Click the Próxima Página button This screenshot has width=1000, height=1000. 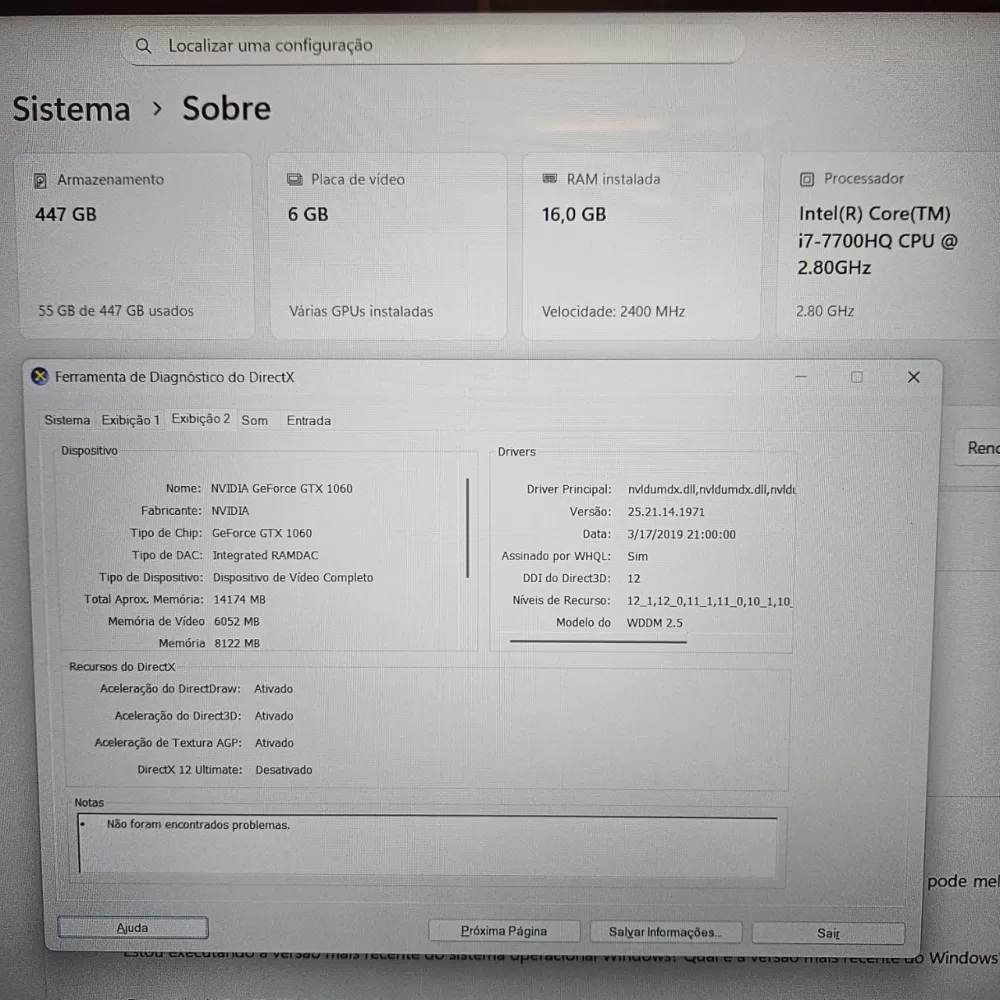503,931
